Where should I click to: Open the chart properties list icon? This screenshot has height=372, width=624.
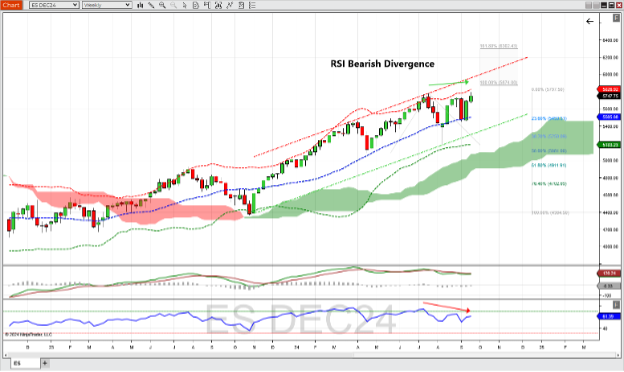click(x=252, y=5)
